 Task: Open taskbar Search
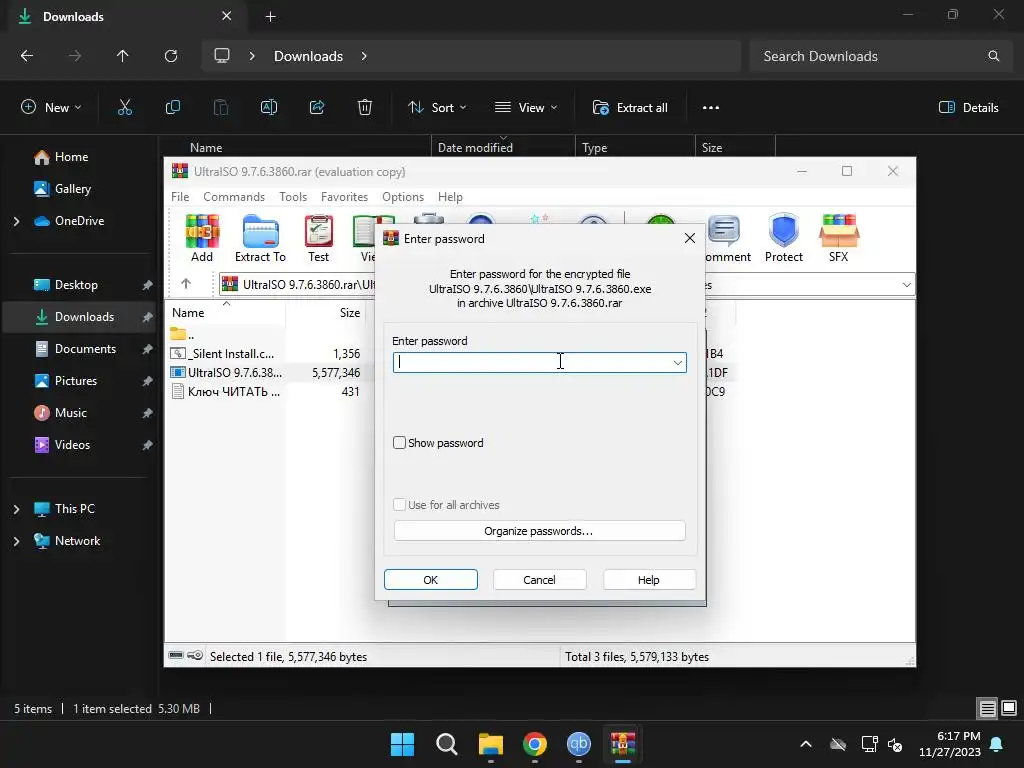[447, 744]
